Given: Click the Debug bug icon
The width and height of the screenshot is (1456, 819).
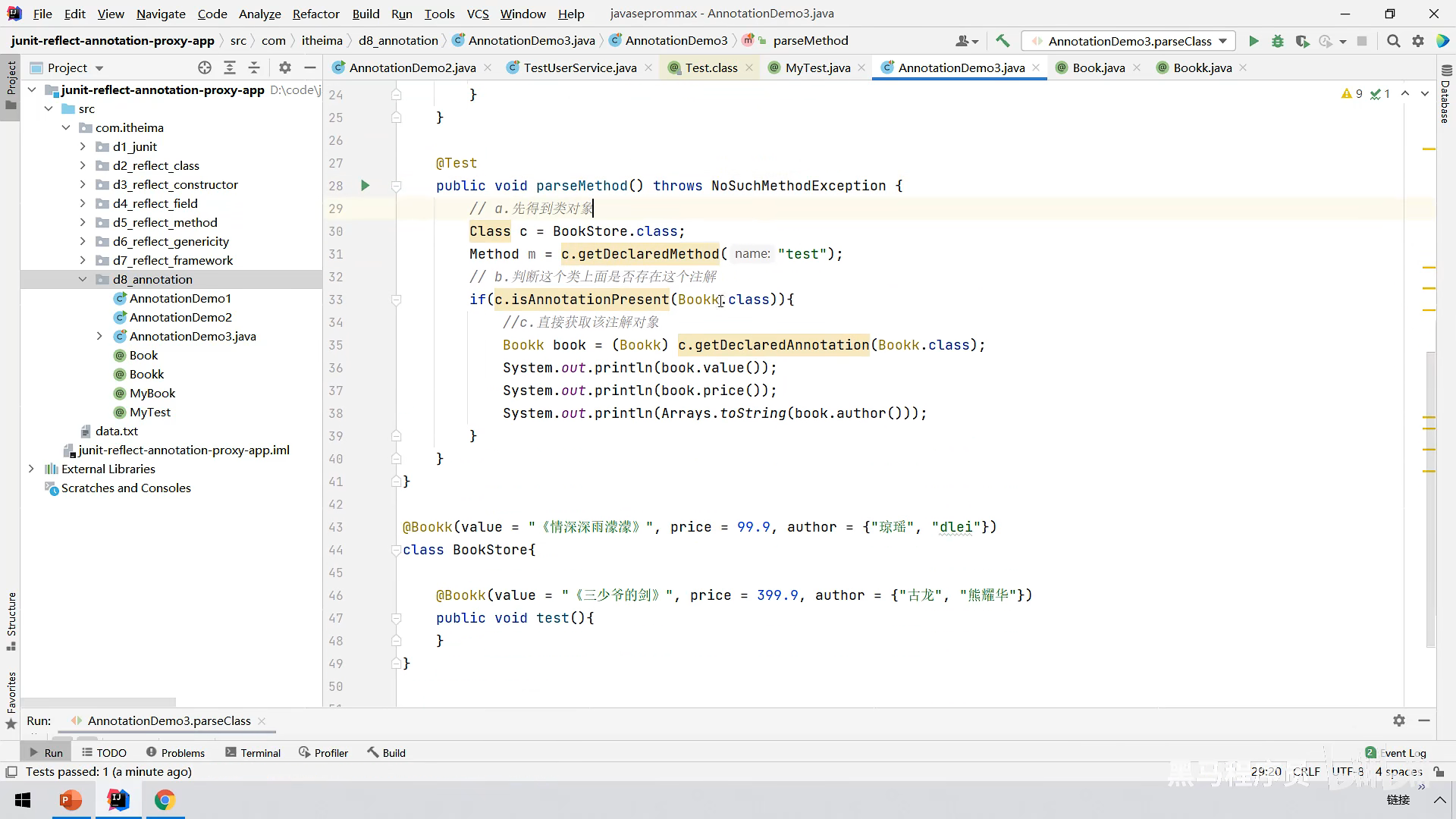Looking at the screenshot, I should (x=1278, y=41).
